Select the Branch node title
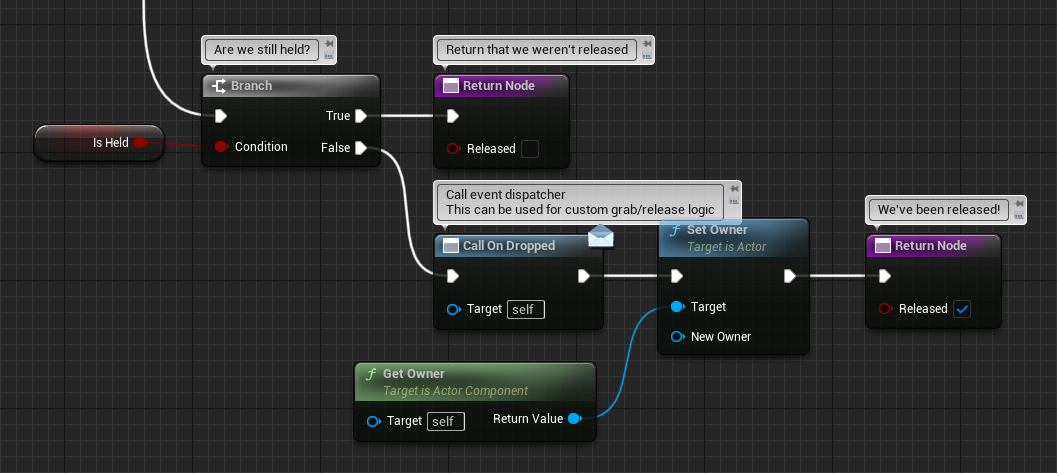 tap(251, 86)
